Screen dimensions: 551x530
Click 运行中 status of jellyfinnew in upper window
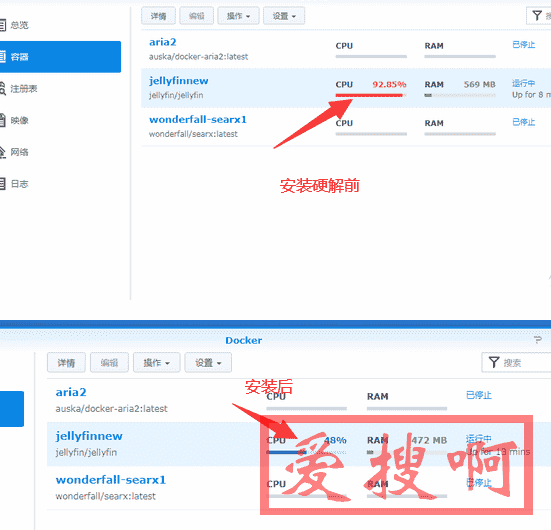tap(524, 83)
